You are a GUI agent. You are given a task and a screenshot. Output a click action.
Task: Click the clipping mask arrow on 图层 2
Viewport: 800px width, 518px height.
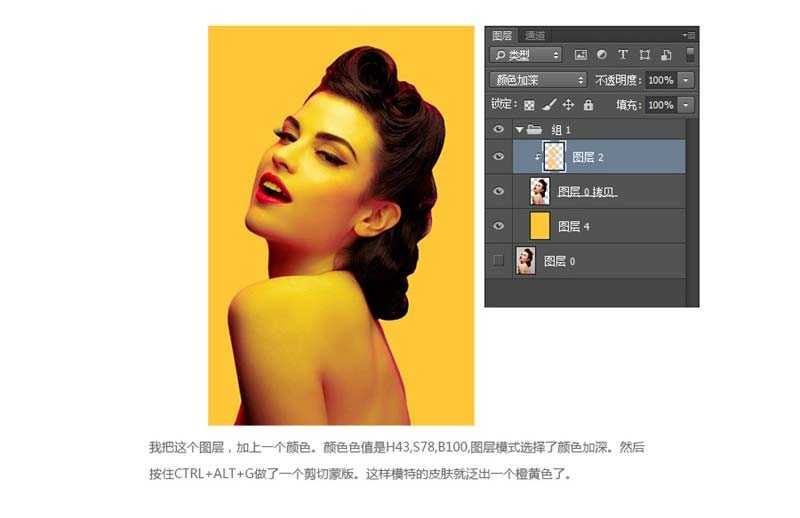(x=537, y=157)
